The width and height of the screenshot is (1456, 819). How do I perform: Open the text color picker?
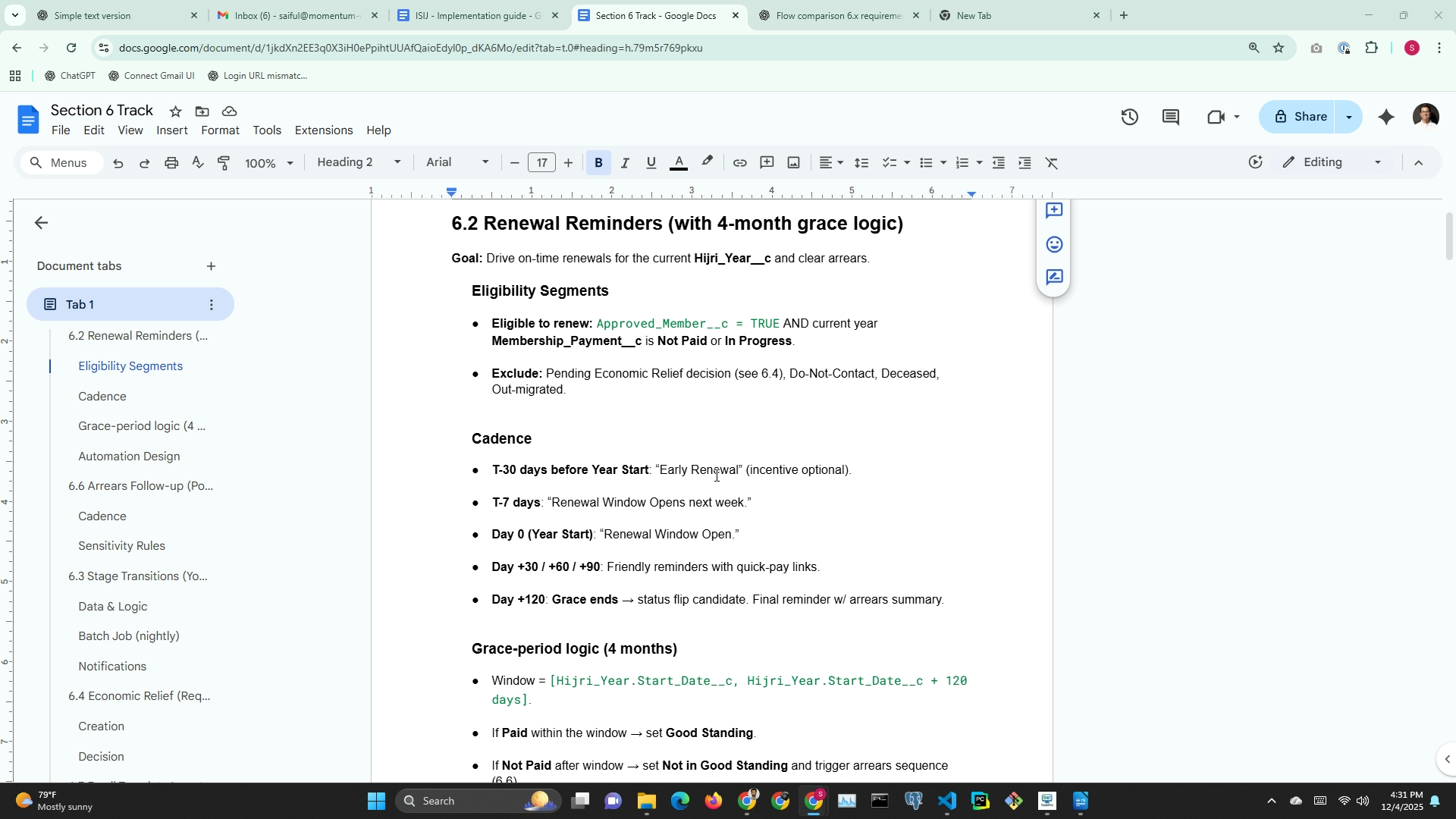pyautogui.click(x=679, y=163)
